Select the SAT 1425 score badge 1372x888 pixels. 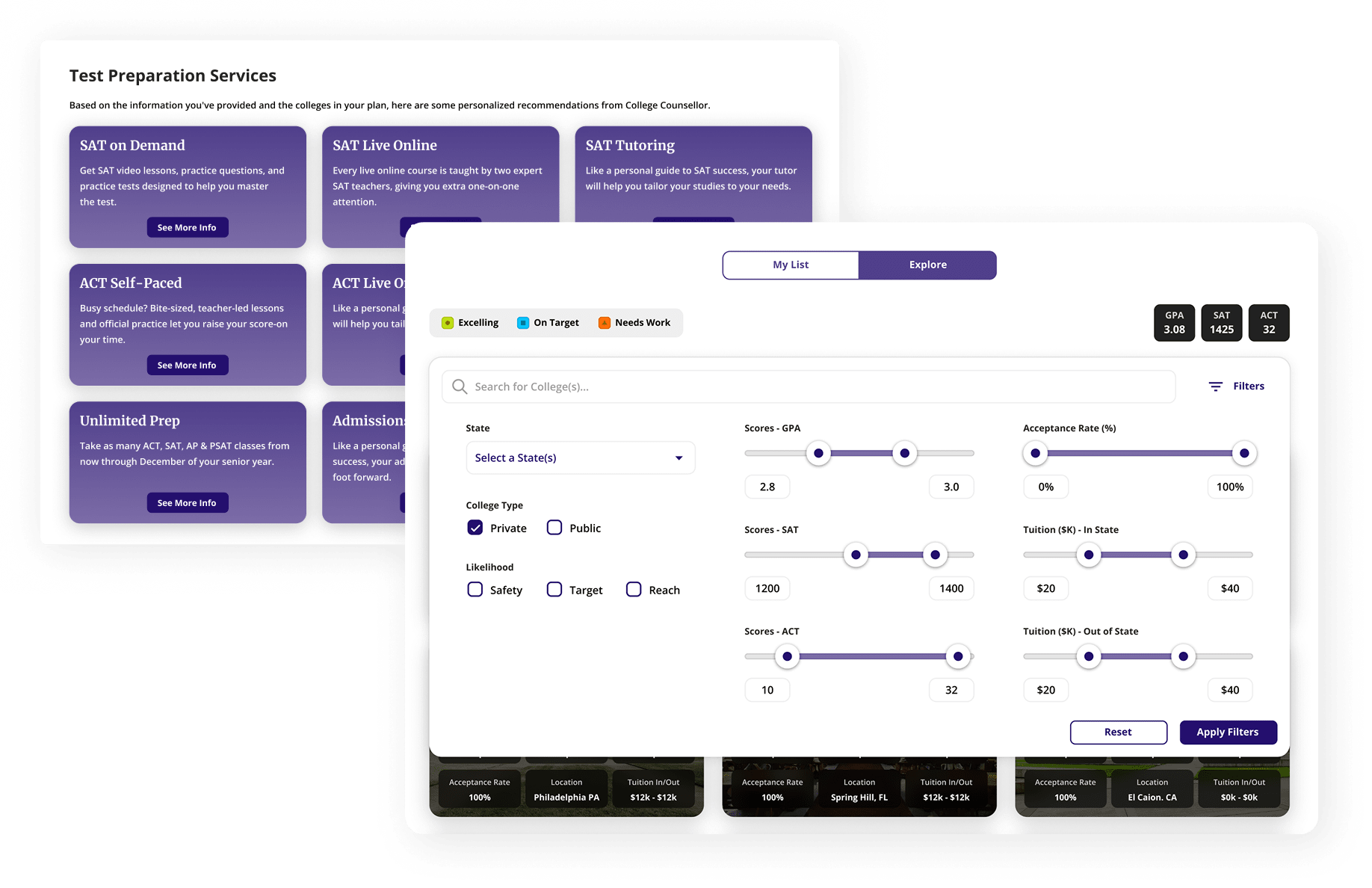(1222, 323)
